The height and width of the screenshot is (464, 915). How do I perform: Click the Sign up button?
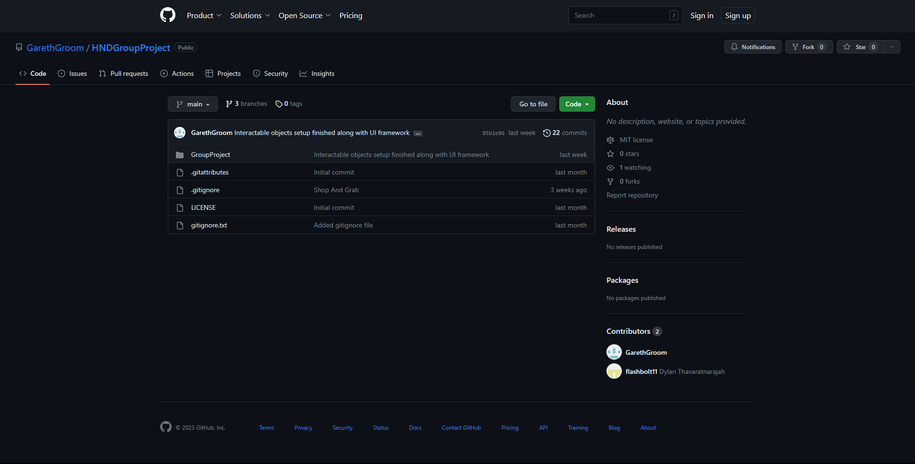738,16
